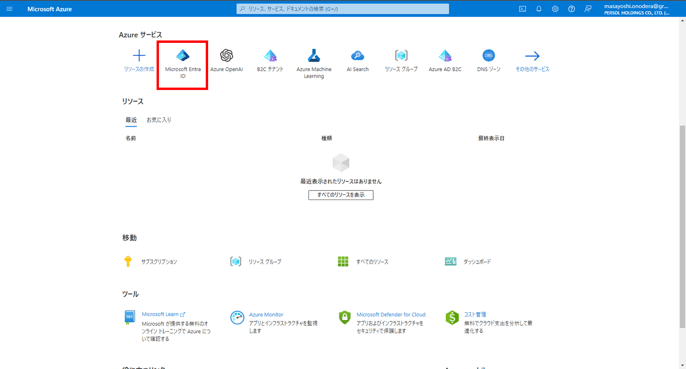
Task: Open Azure AD B2C service
Action: [x=445, y=60]
